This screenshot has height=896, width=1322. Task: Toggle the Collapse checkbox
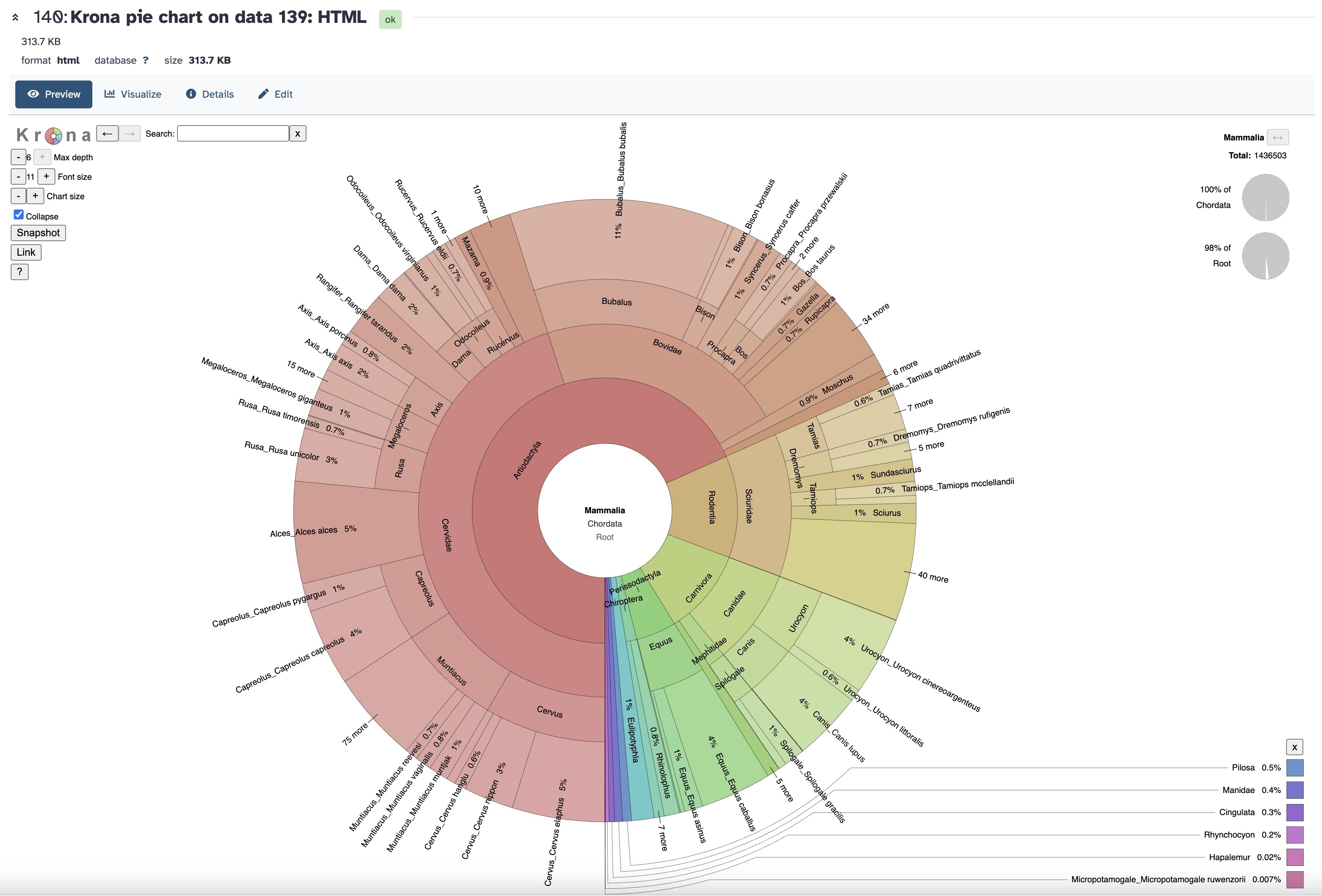19,214
